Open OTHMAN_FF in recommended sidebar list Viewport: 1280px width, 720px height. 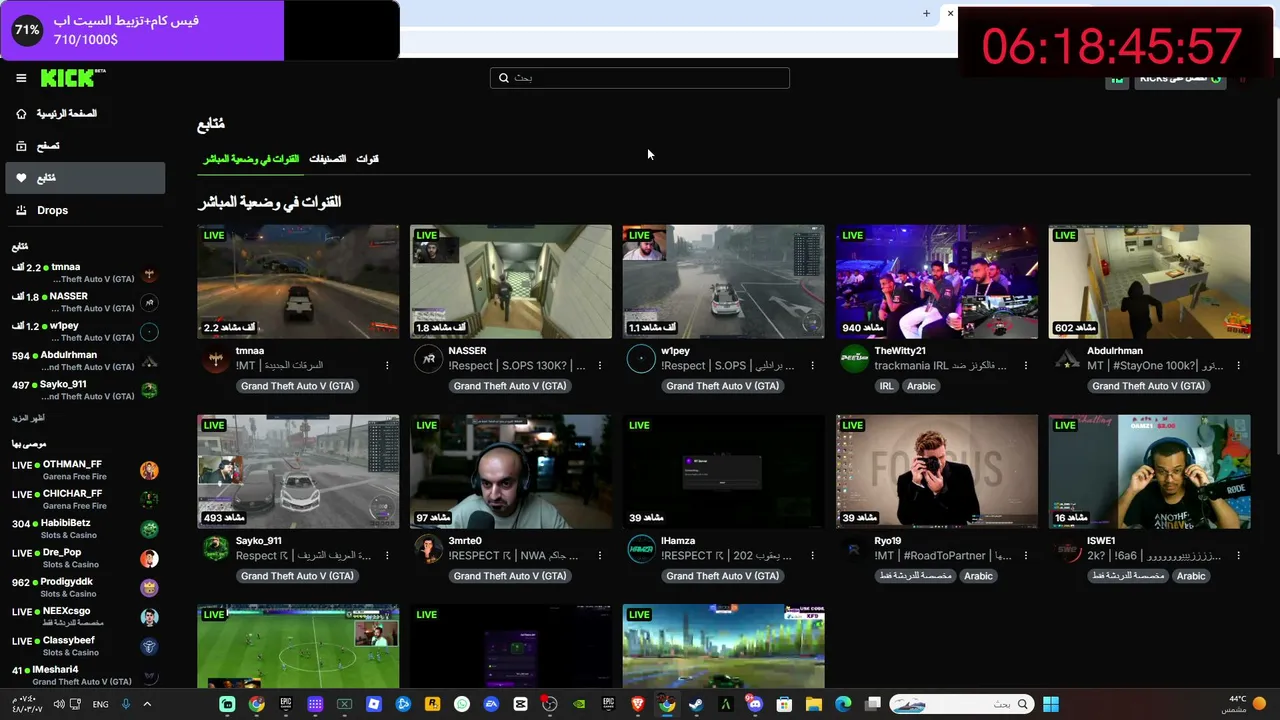(x=85, y=470)
